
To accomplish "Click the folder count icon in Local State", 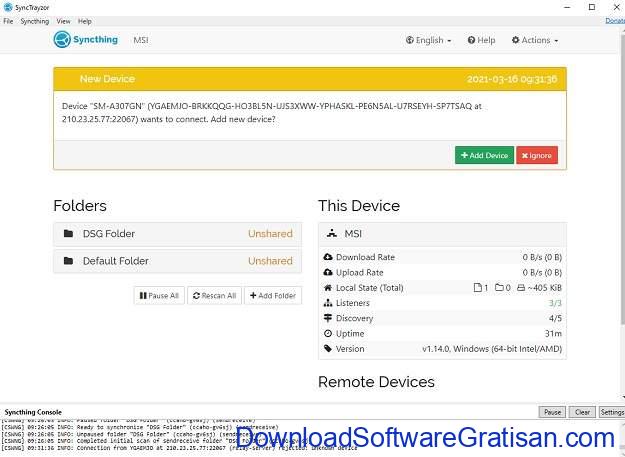I will click(x=499, y=287).
